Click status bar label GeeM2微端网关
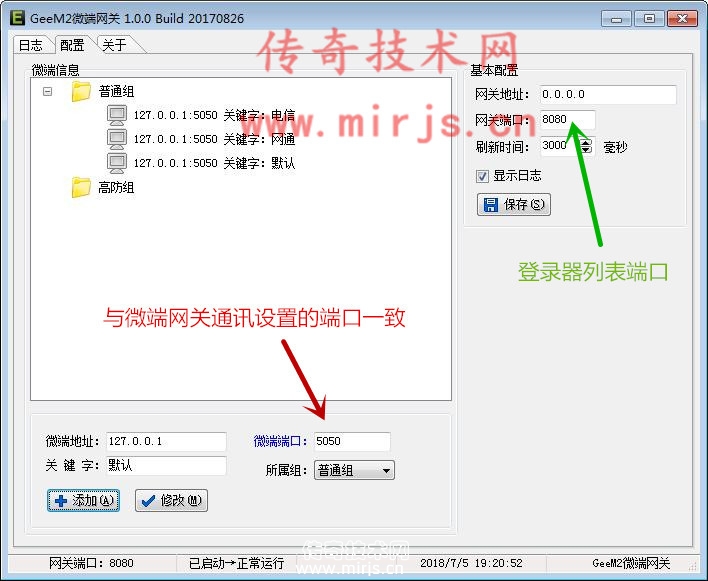This screenshot has width=708, height=581. pyautogui.click(x=631, y=563)
